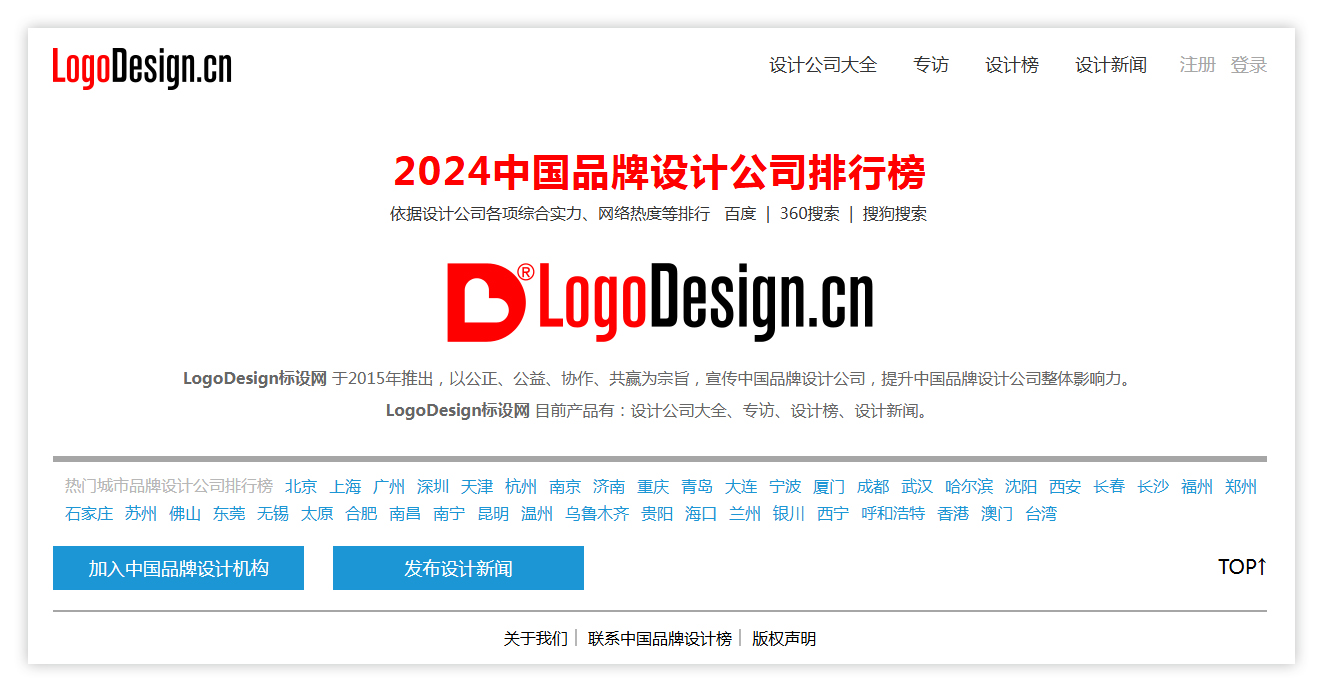Screen dimensions: 1324x692
Task: Go to 设计榜 in the navigation
Action: [x=1011, y=65]
